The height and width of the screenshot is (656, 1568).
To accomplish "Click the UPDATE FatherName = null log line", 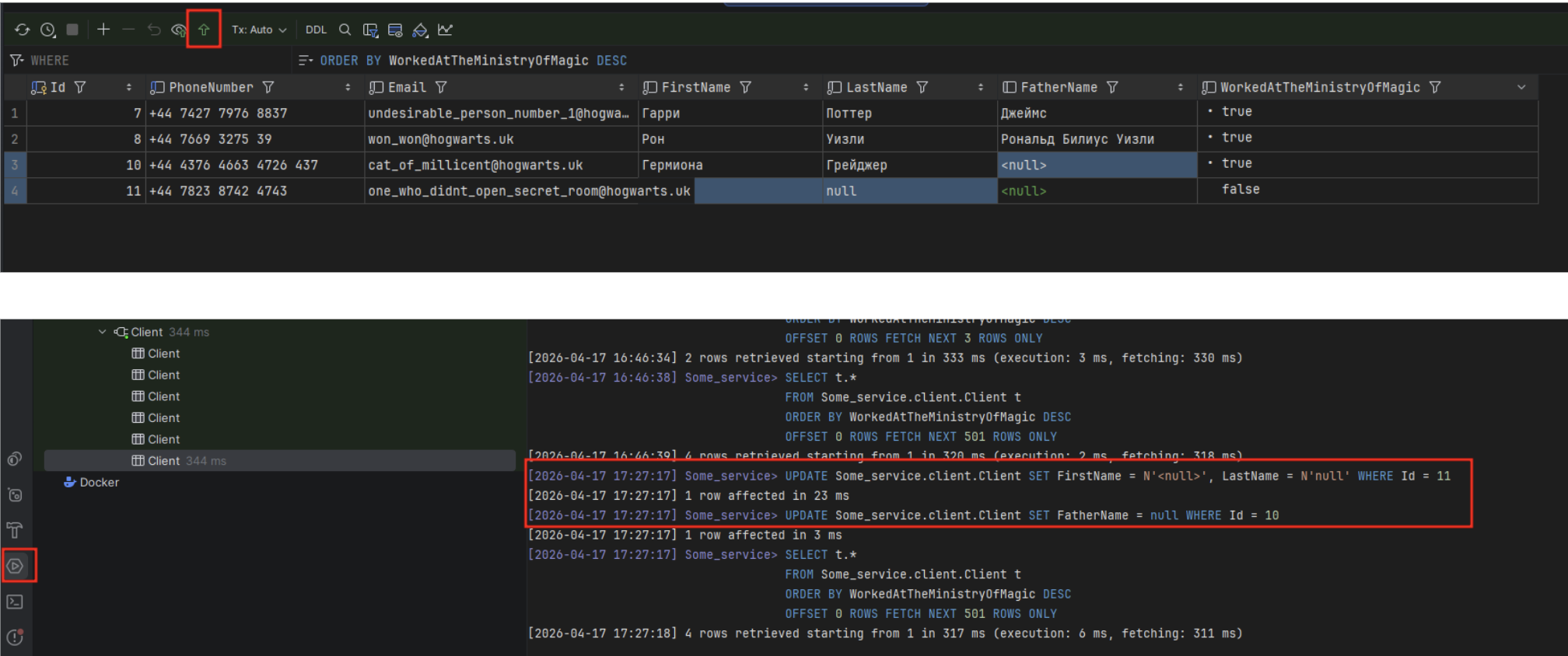I will (903, 515).
